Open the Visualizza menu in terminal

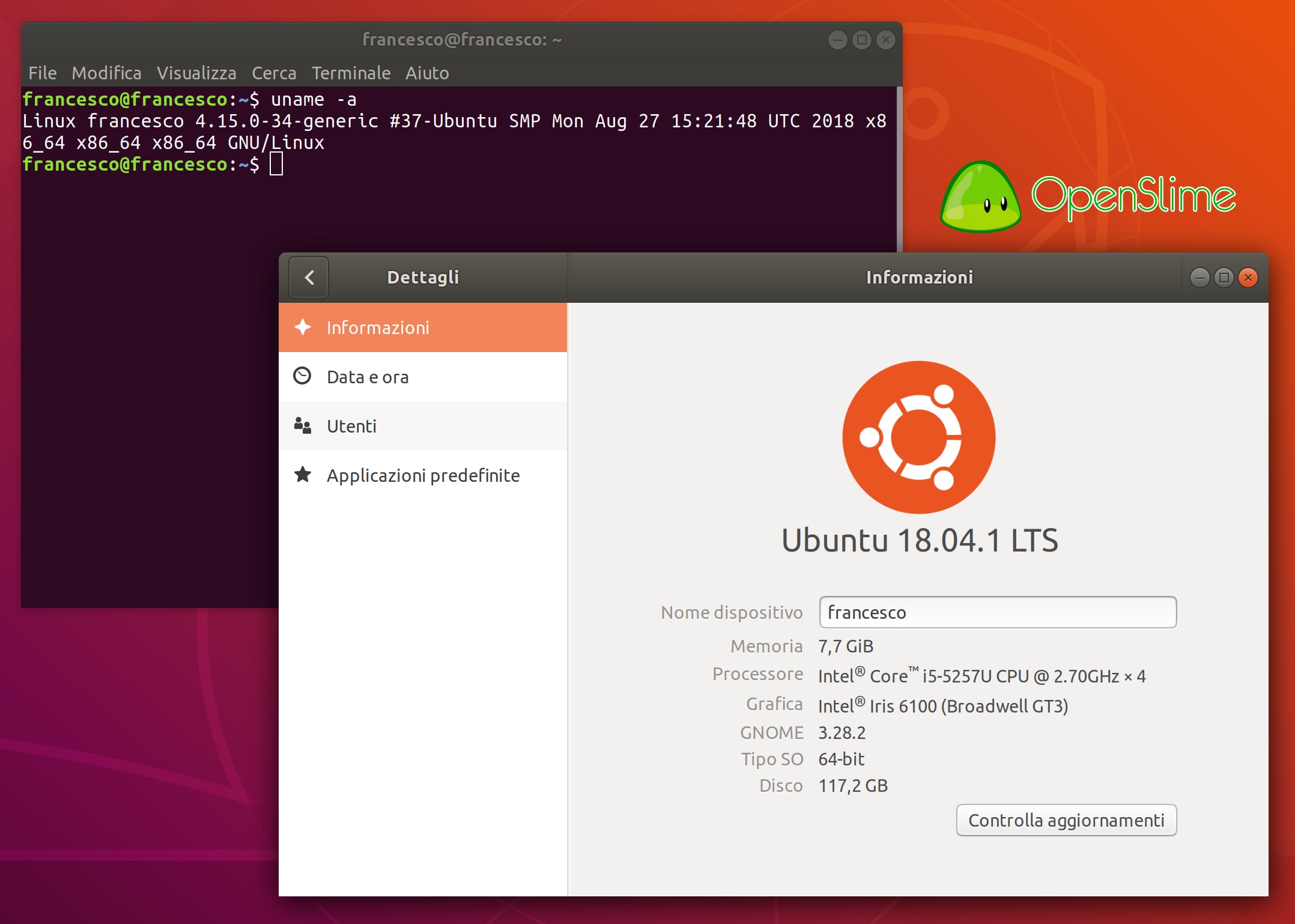196,73
